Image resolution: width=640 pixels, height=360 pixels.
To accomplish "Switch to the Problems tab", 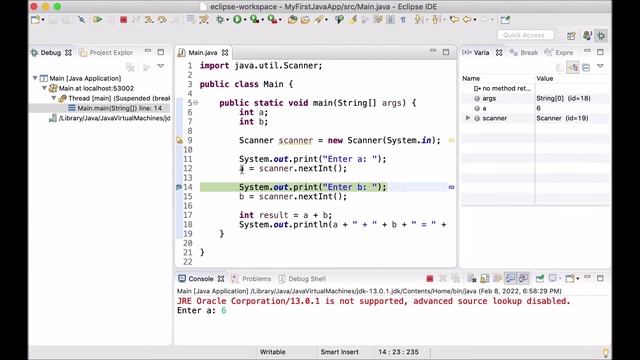I will coord(251,279).
